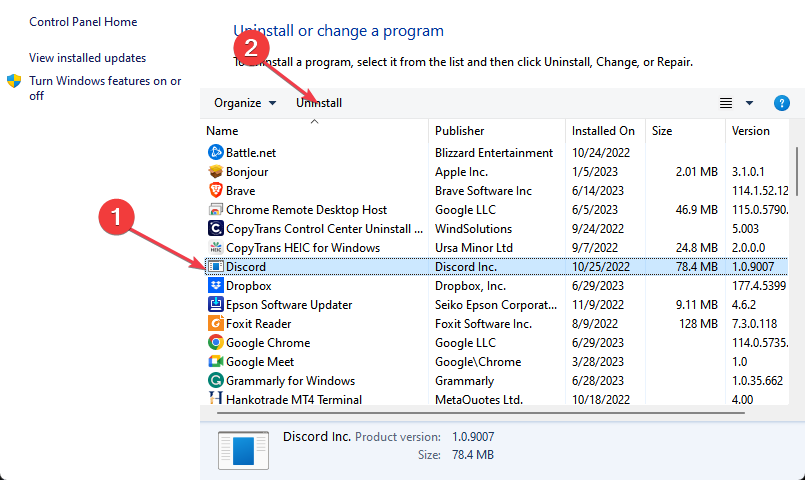Select the Battle.net entry name
This screenshot has height=480, width=805.
(251, 152)
